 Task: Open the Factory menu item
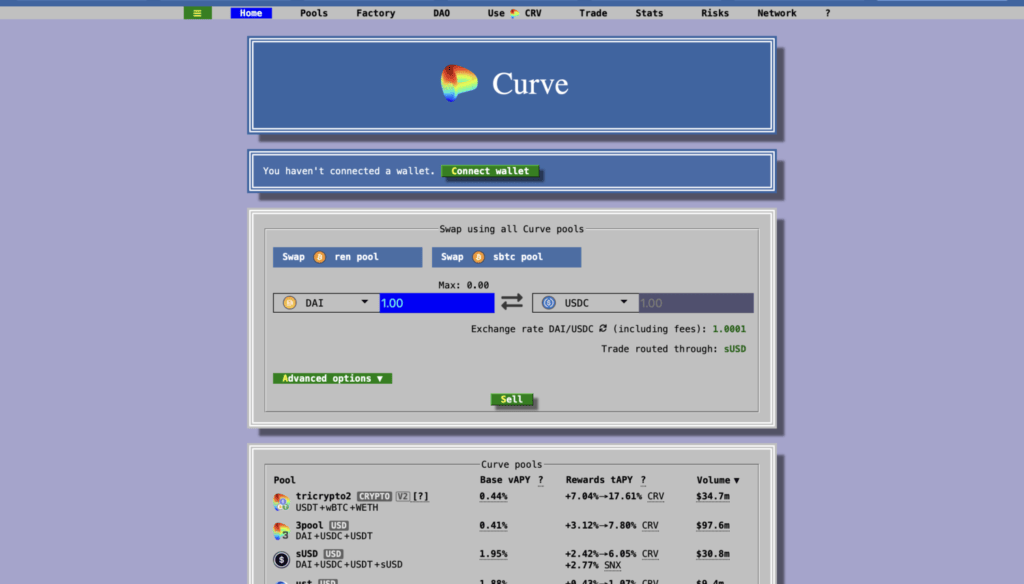click(x=376, y=13)
